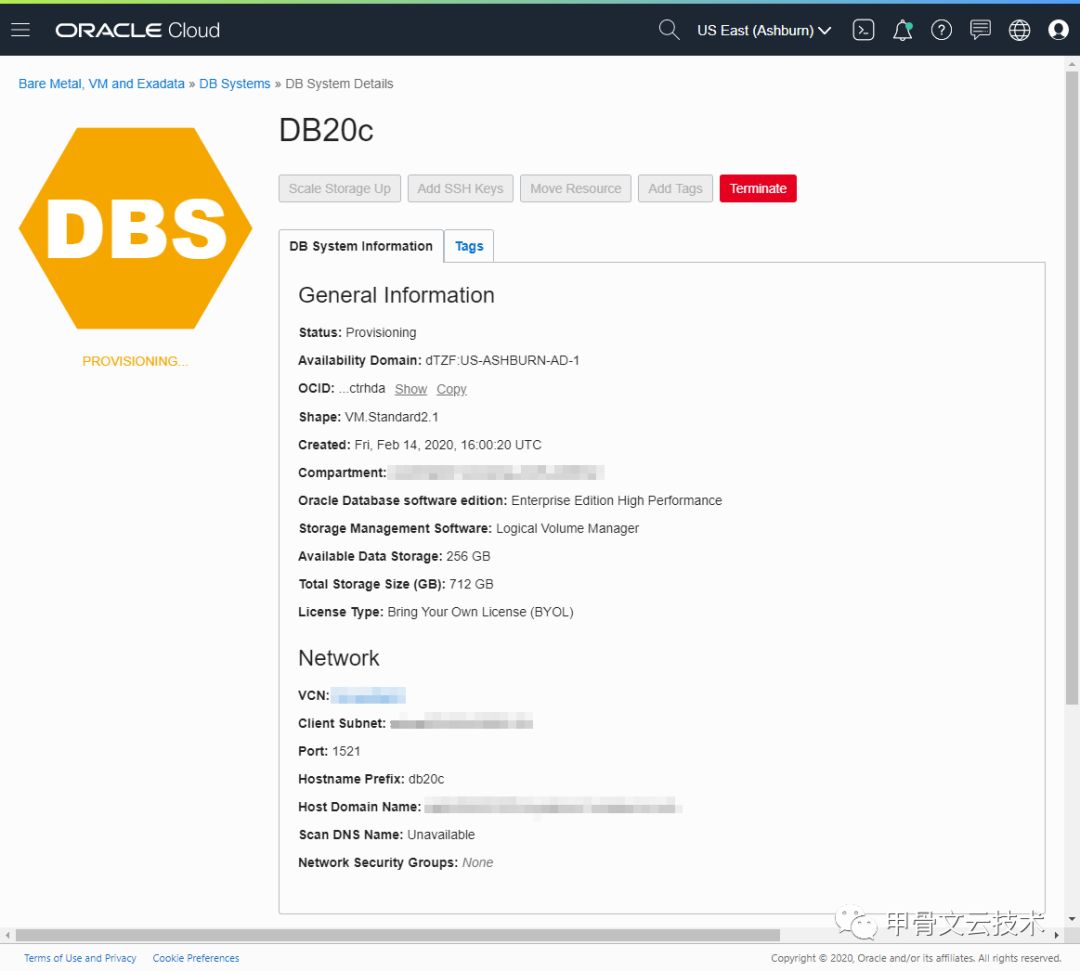Click the hostname prefix db20c
The image size is (1080, 971).
[426, 780]
